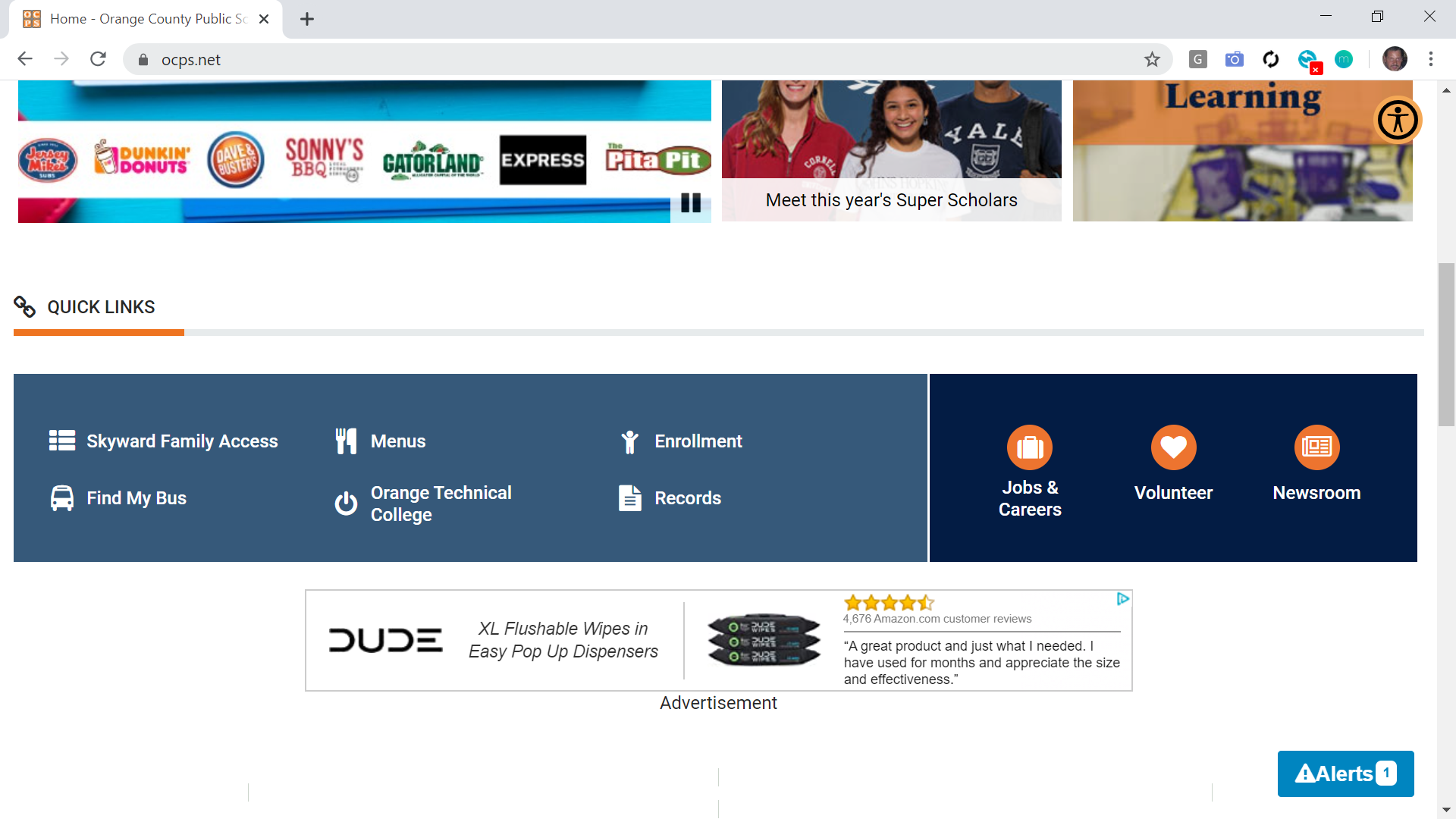Viewport: 1456px width, 819px height.
Task: Select the Home - Orange County Public Schools tab
Action: coord(146,19)
